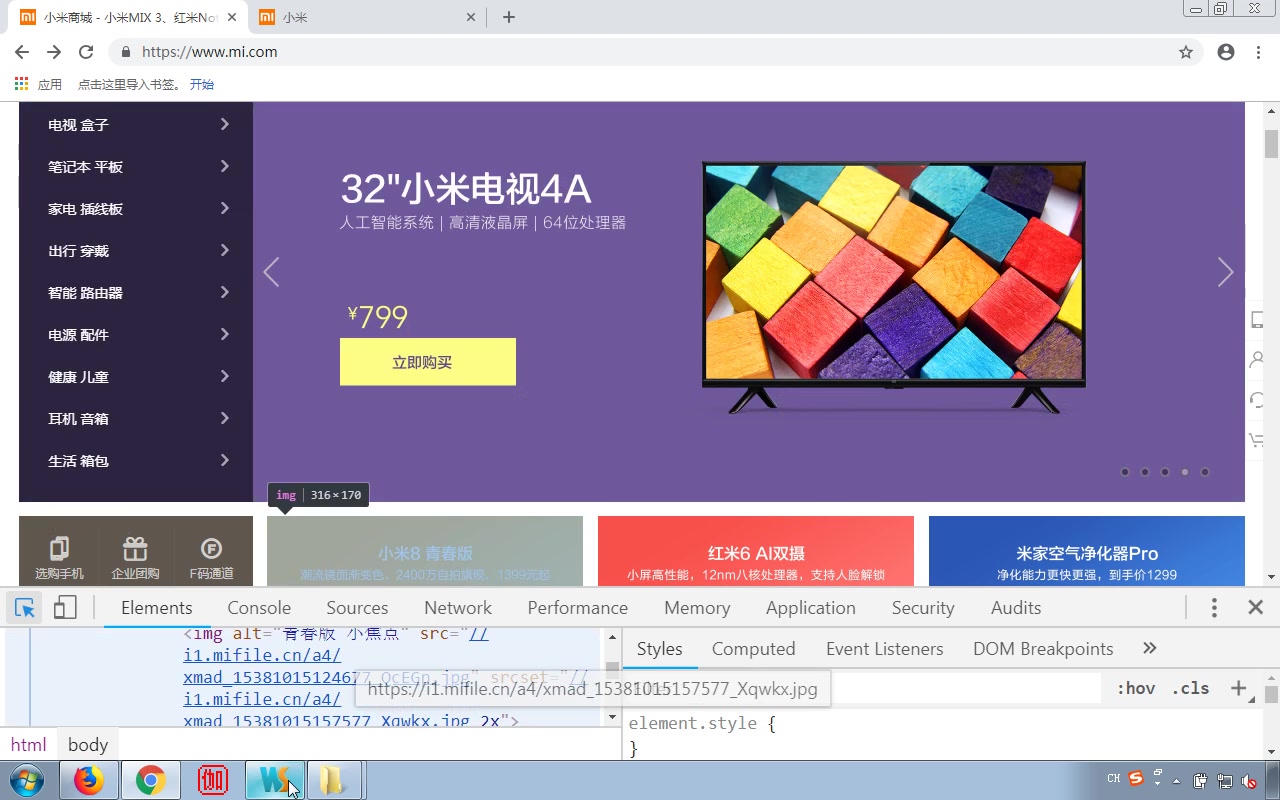Click the browser forward arrow
This screenshot has width=1280, height=800.
pyautogui.click(x=54, y=52)
